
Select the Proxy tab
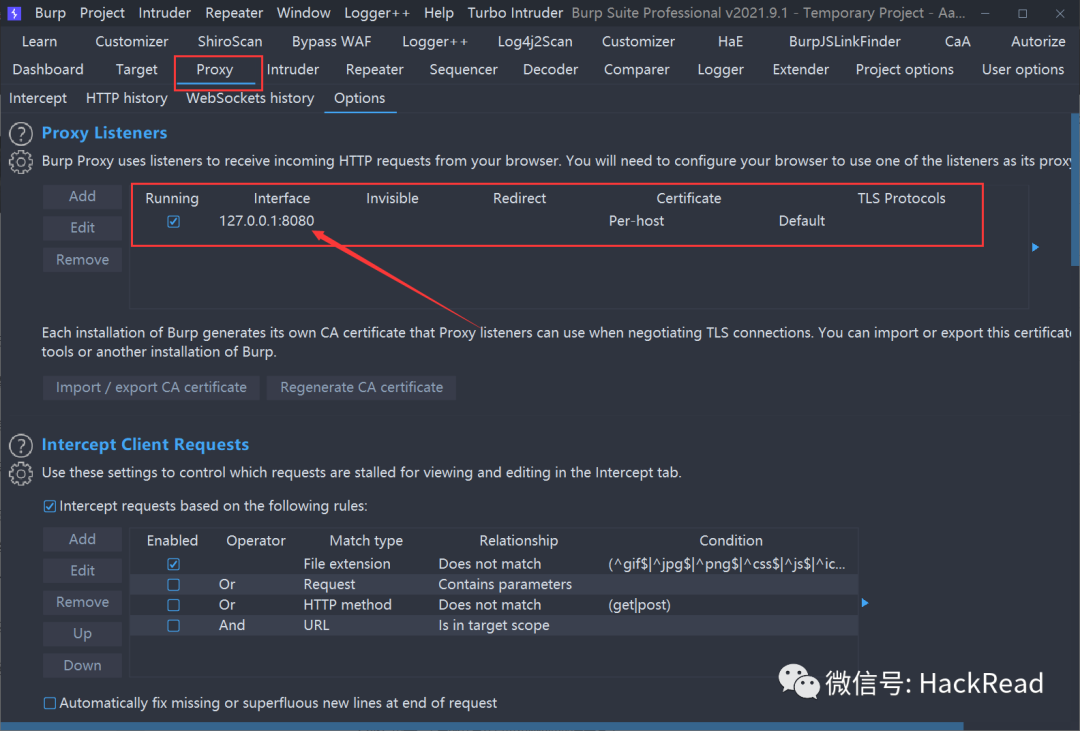pyautogui.click(x=214, y=70)
